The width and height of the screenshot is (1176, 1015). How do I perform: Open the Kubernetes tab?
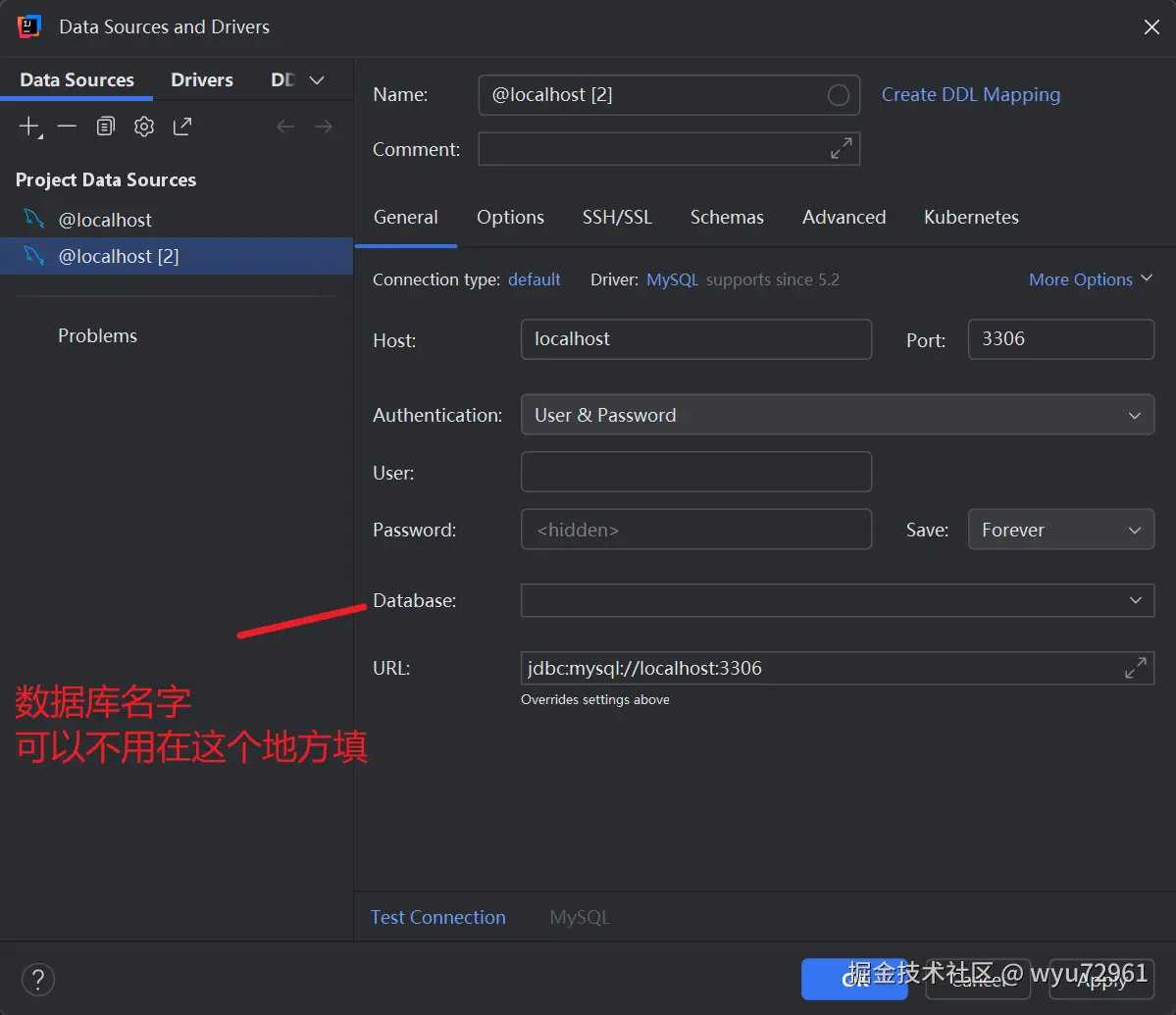click(x=971, y=218)
